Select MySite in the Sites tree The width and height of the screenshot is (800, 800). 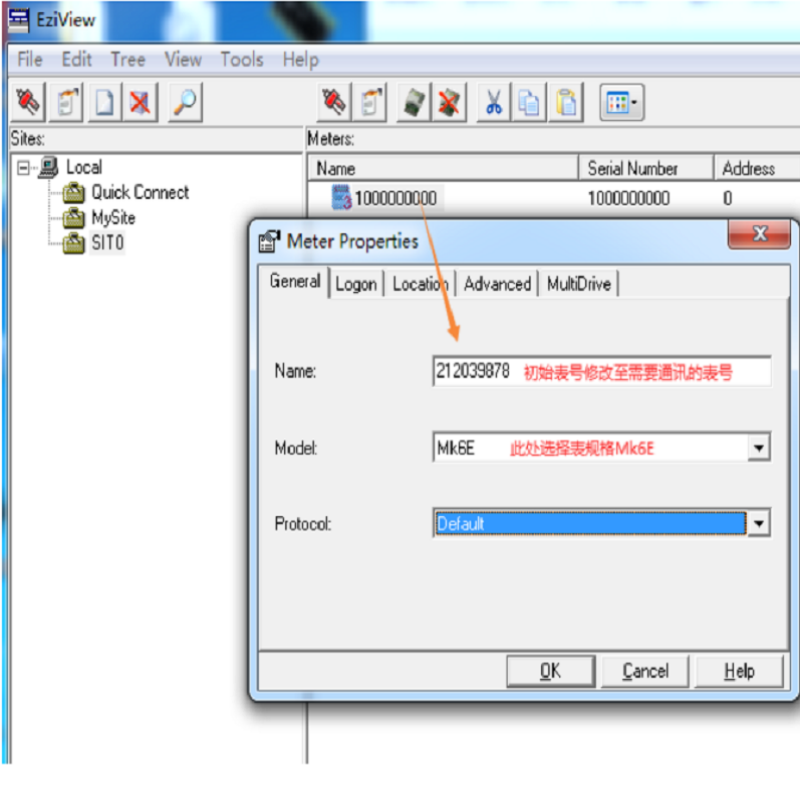pos(113,218)
